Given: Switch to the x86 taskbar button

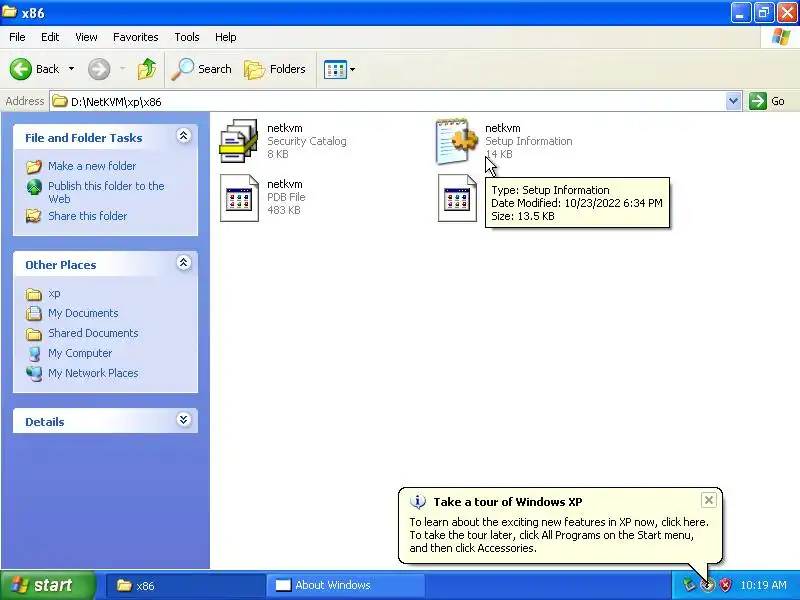Looking at the screenshot, I should (185, 585).
